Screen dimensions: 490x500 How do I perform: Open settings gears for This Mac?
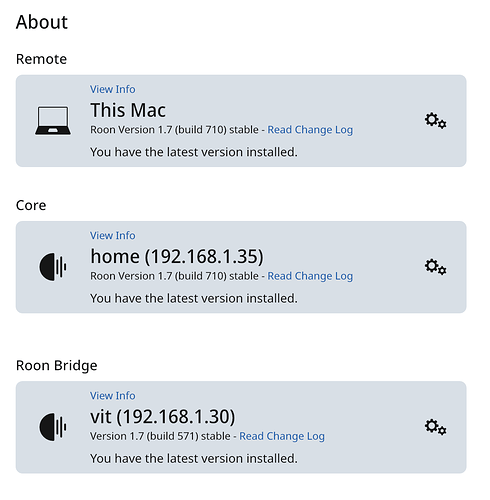435,121
